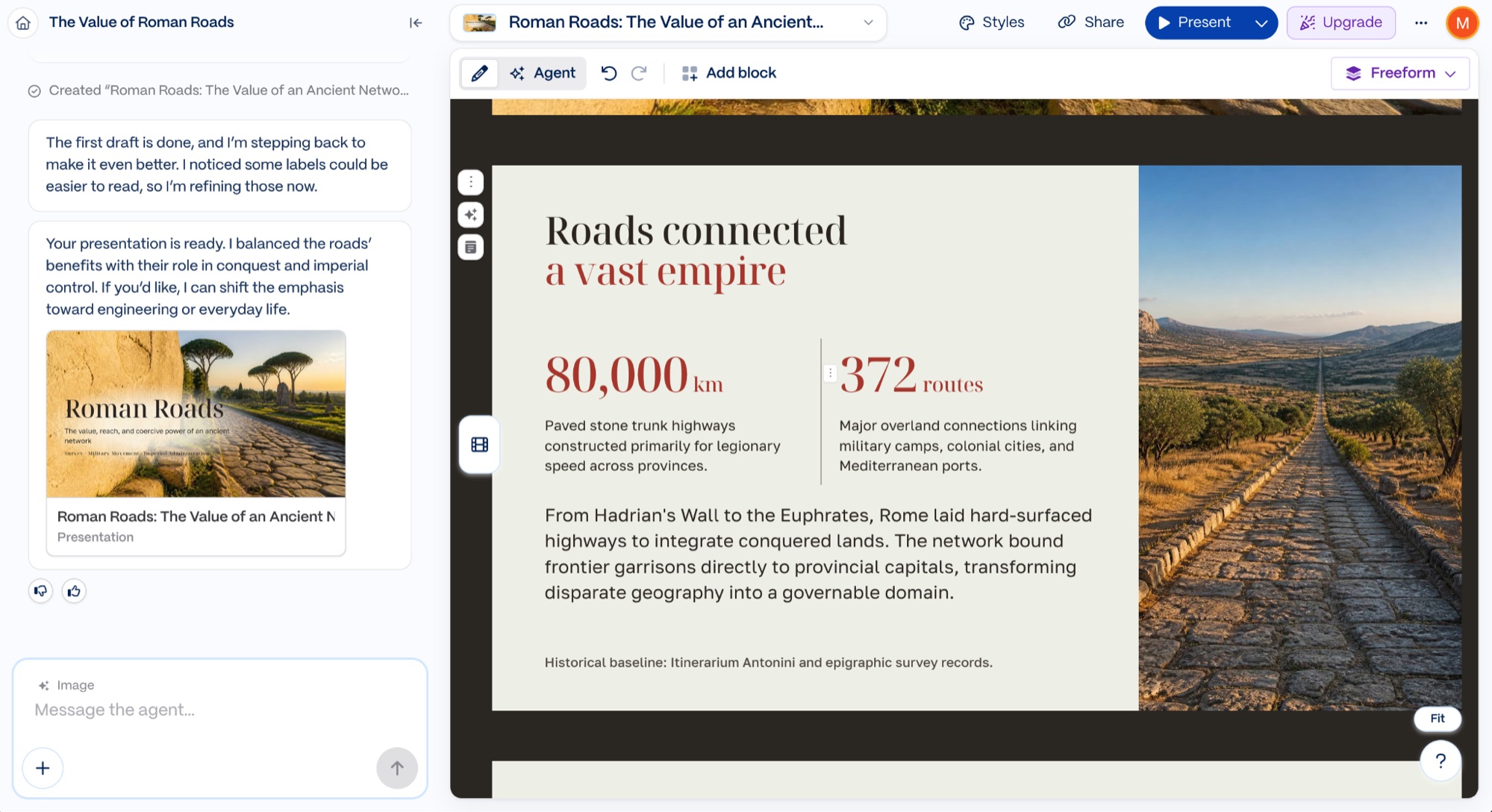Collapse the chat sidebar panel

pos(416,23)
